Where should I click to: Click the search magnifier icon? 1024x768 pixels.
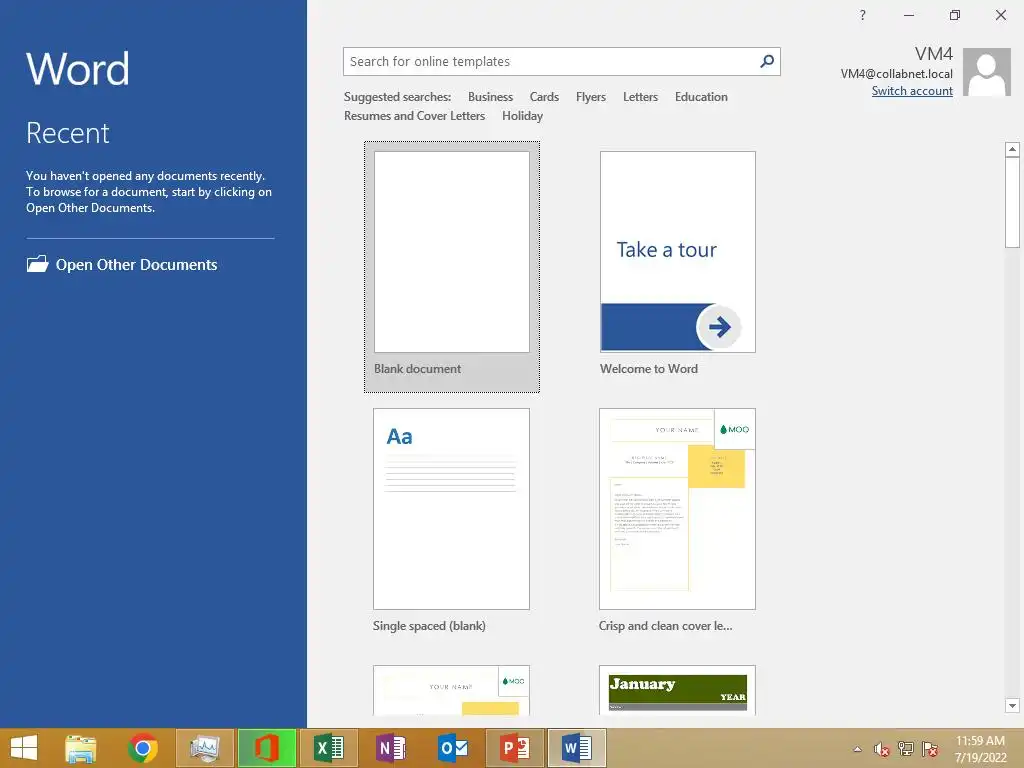[x=767, y=61]
